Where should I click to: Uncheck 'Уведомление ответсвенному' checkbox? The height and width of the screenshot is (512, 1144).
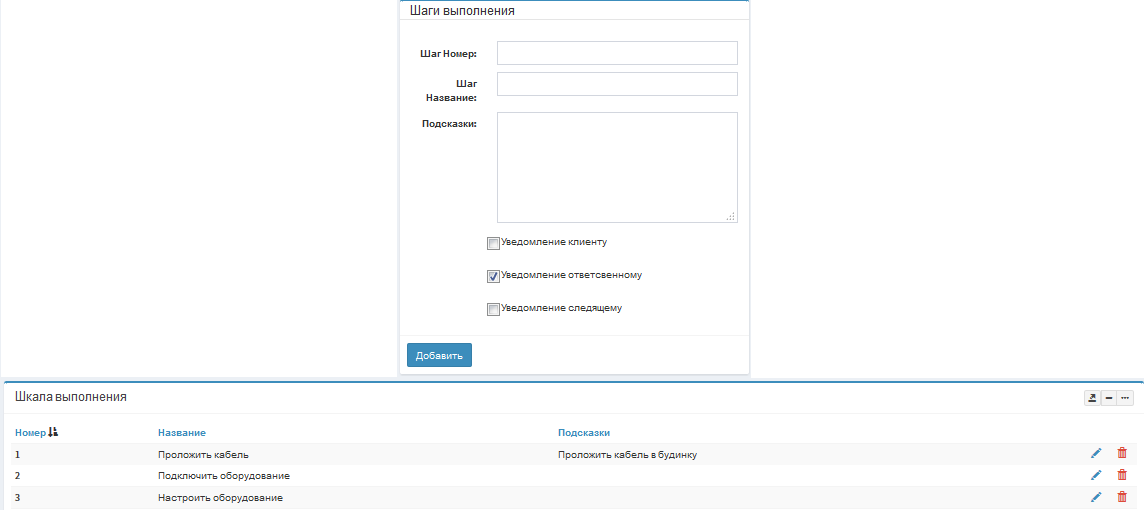(x=493, y=276)
